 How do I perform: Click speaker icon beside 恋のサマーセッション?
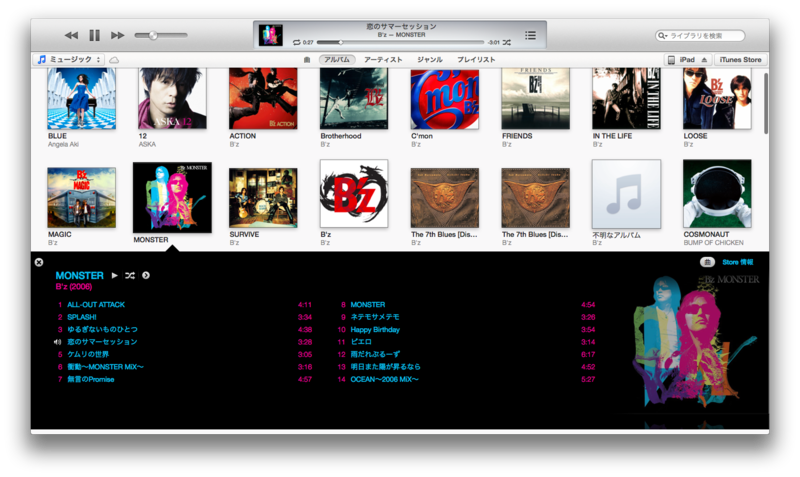58,342
